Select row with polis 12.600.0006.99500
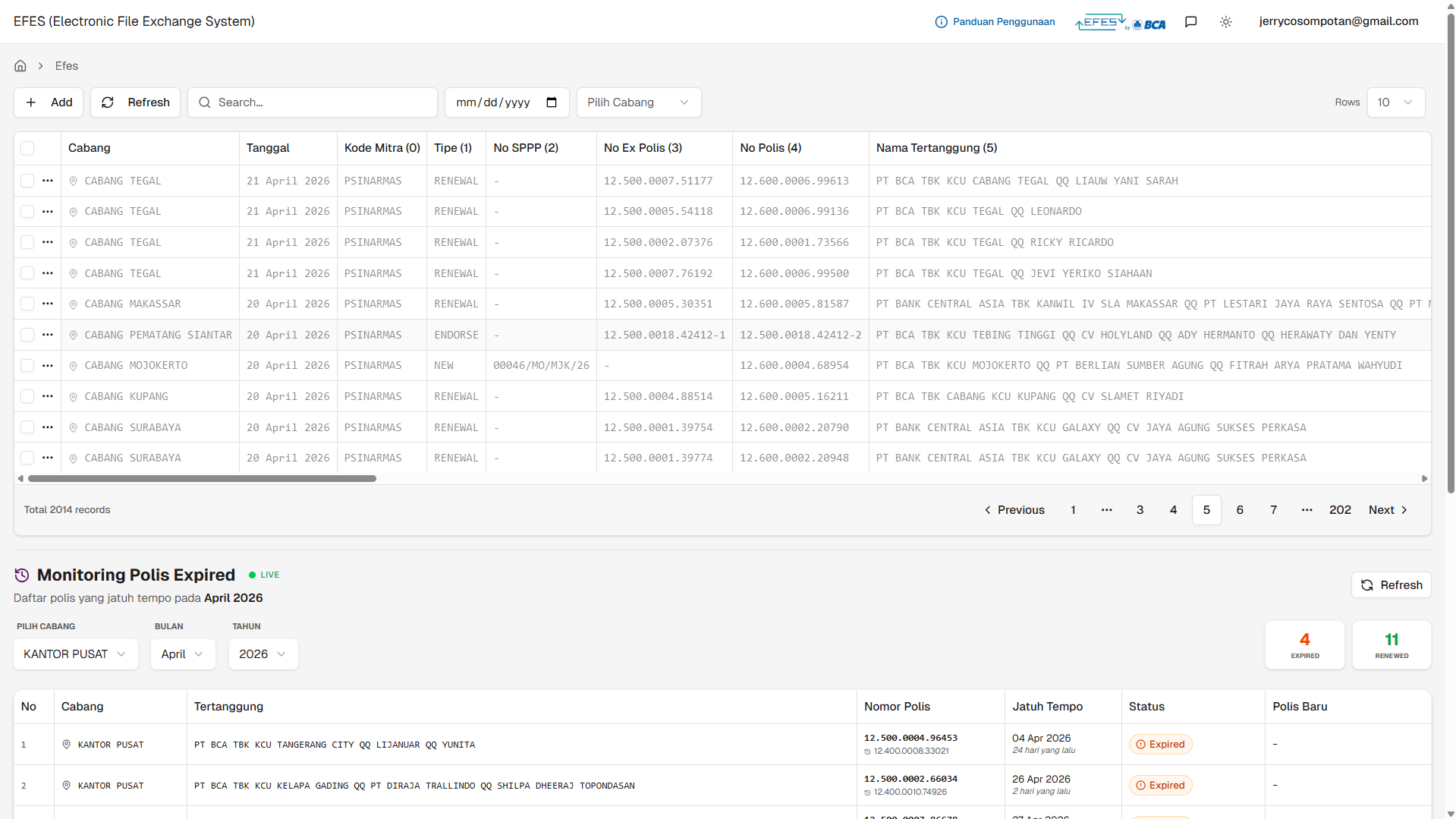This screenshot has width=1456, height=819. (x=27, y=273)
